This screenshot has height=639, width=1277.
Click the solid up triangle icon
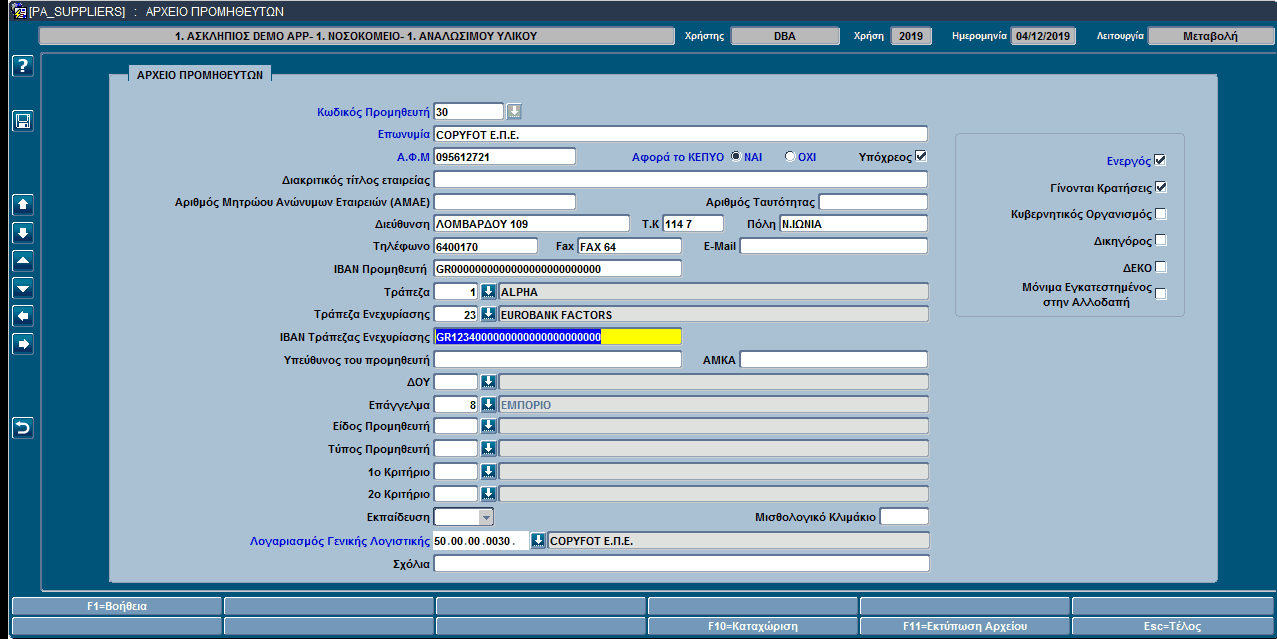click(22, 260)
